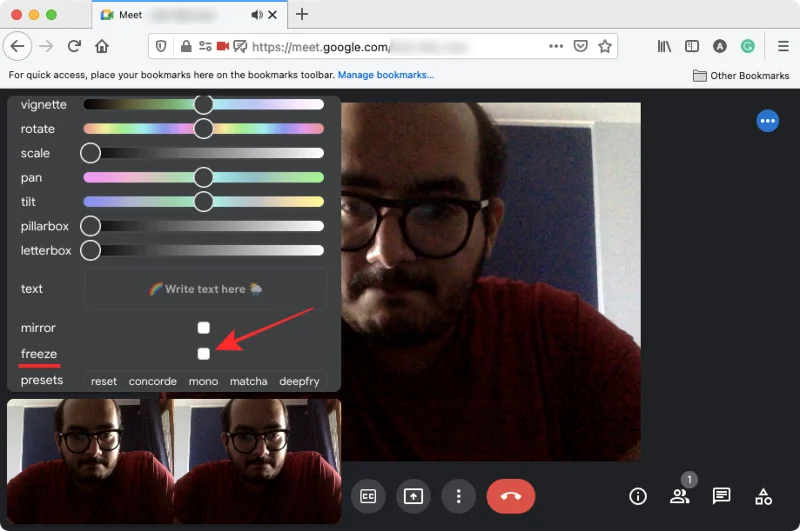Click the present screen icon
This screenshot has width=800, height=531.
(413, 496)
